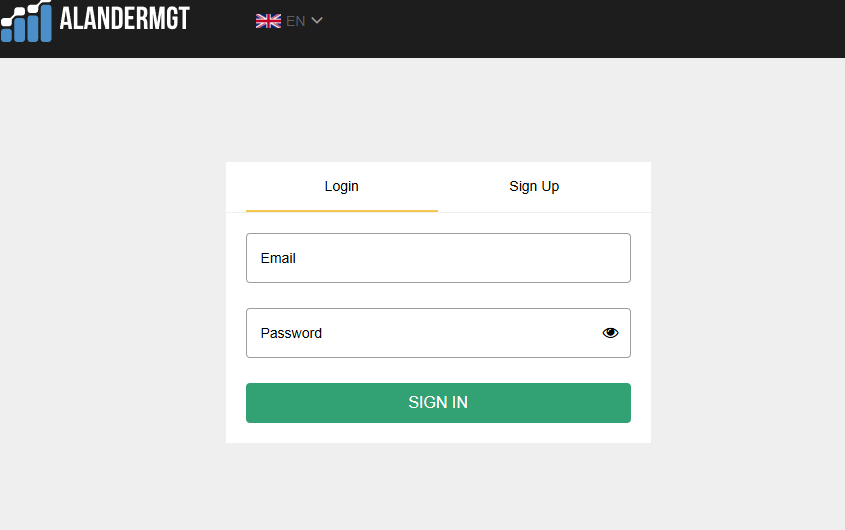This screenshot has width=845, height=530.
Task: Open the EN language dropdown
Action: [x=290, y=21]
